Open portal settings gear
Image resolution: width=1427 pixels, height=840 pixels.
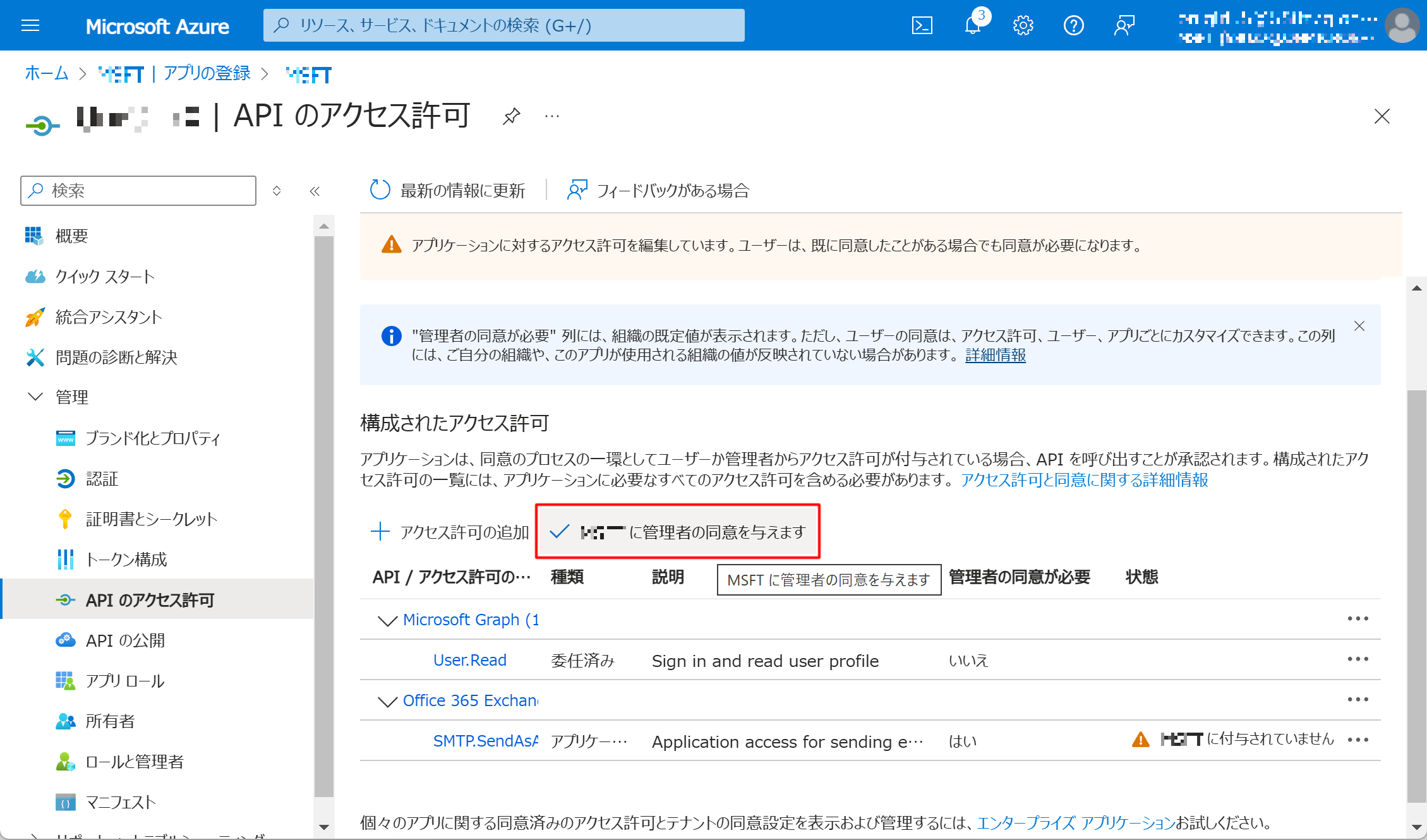[1023, 25]
